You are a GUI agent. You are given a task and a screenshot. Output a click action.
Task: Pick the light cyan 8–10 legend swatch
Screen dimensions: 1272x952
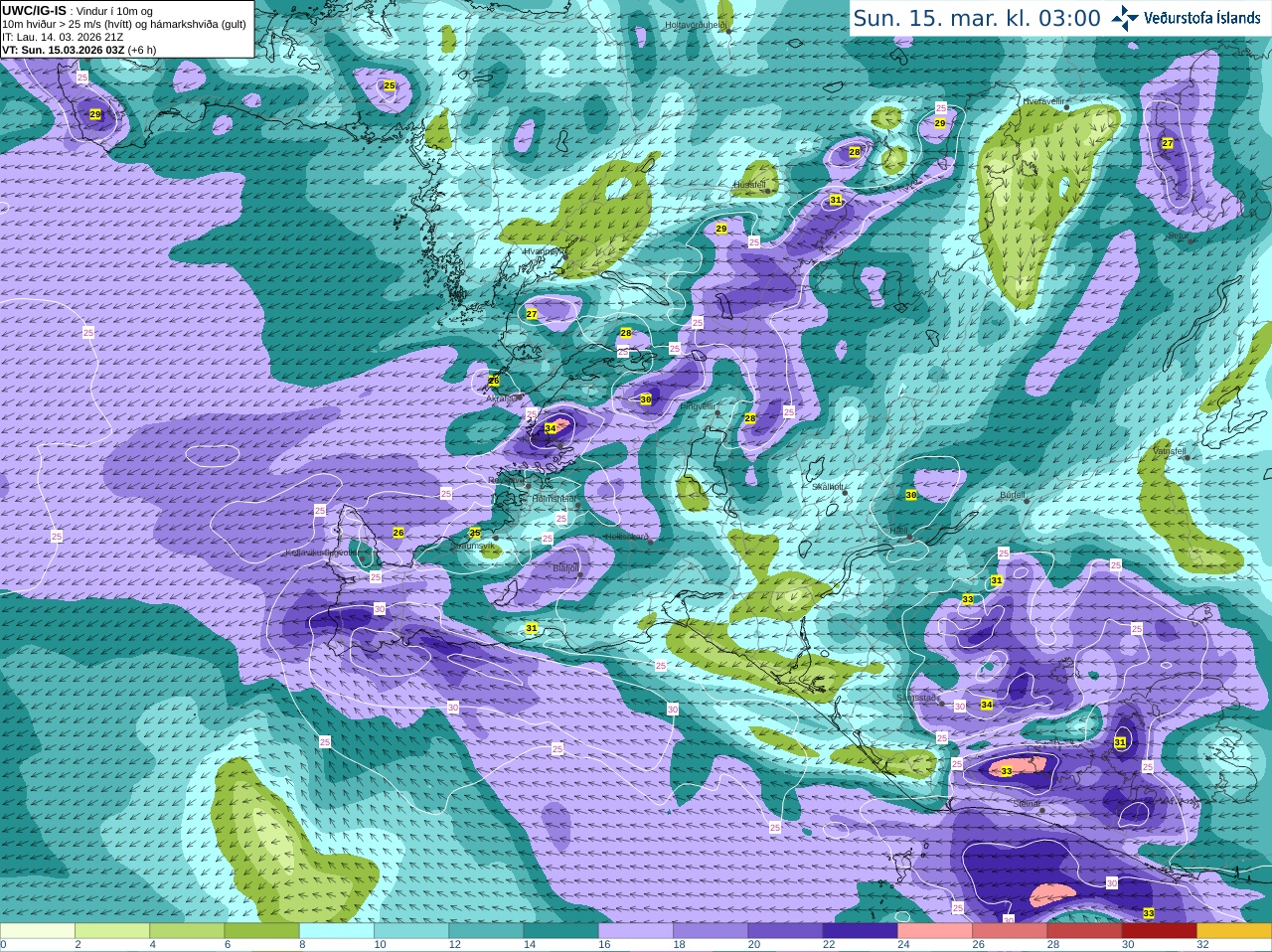click(337, 930)
